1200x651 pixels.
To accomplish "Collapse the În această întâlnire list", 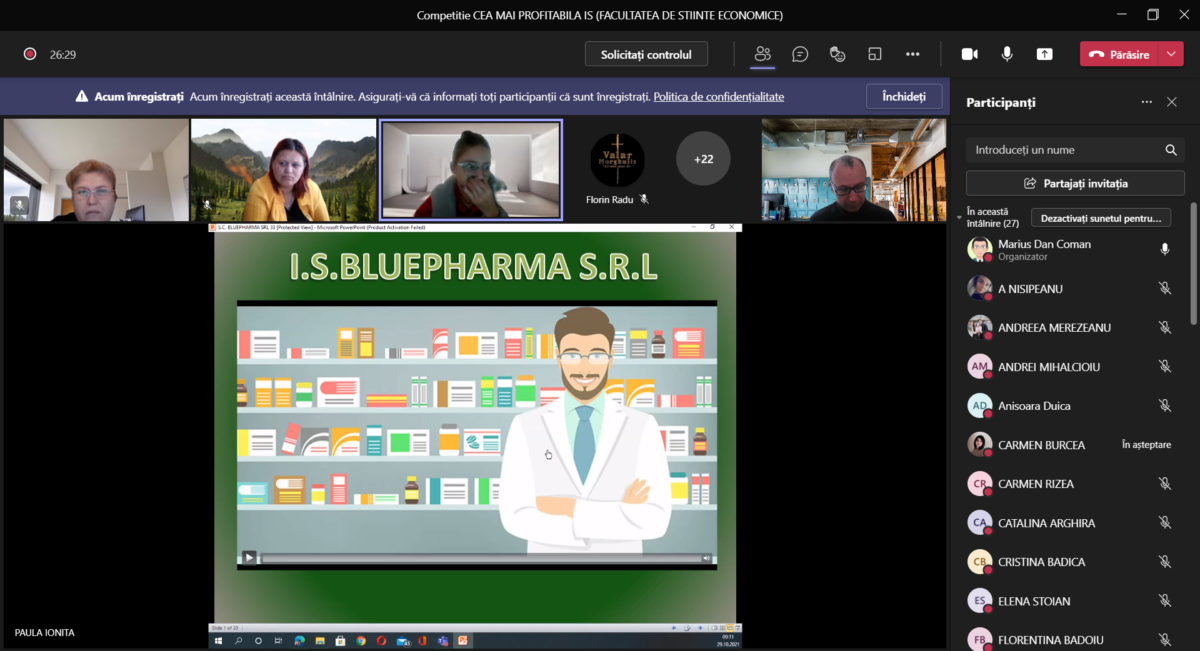I will (959, 213).
